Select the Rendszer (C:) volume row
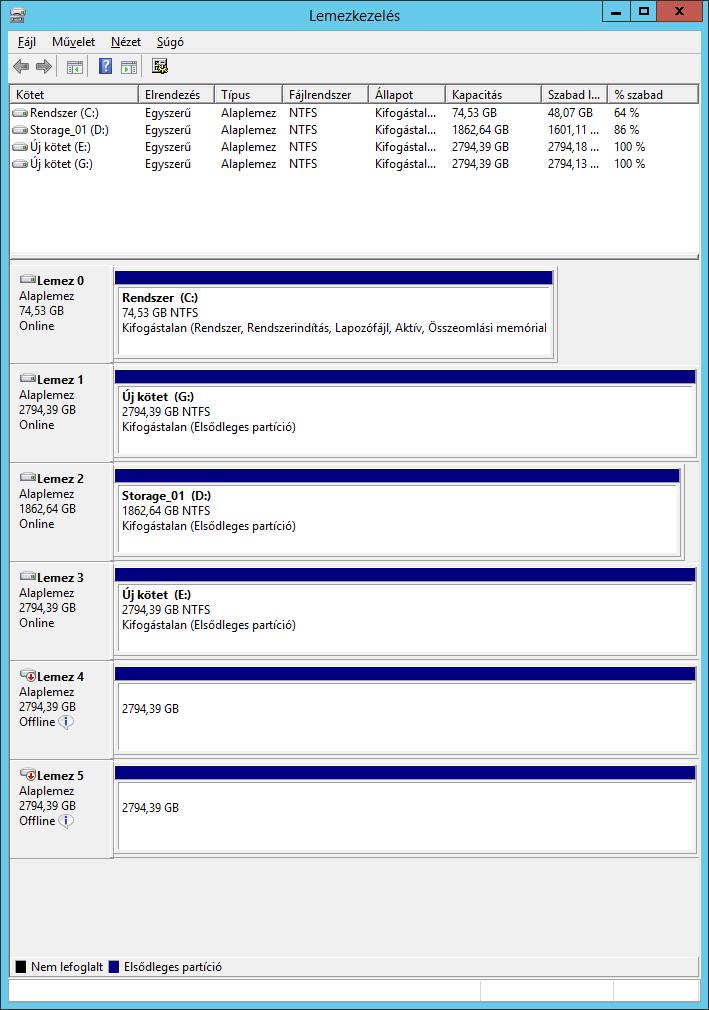Viewport: 709px width, 1010px height. 354,113
